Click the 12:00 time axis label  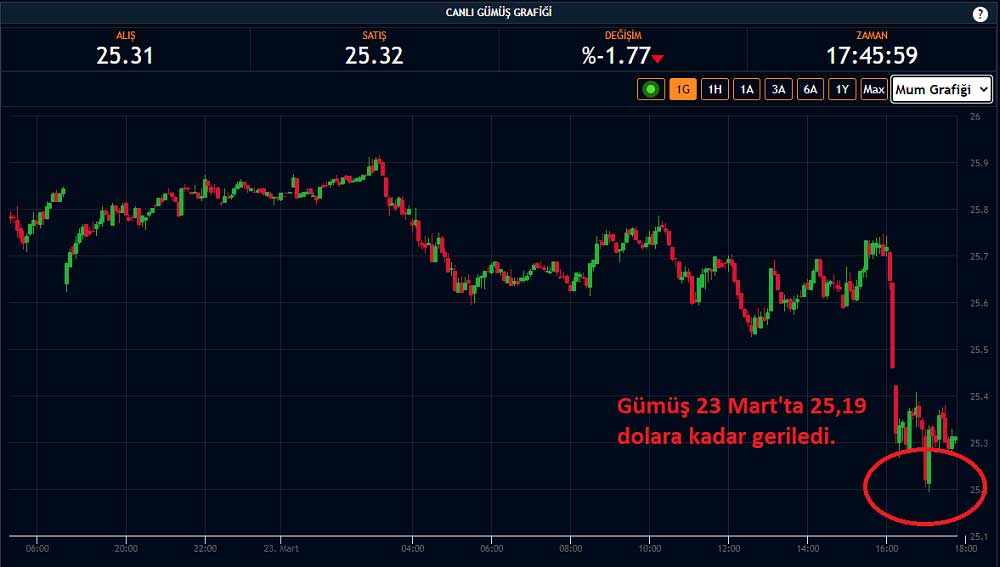click(729, 549)
